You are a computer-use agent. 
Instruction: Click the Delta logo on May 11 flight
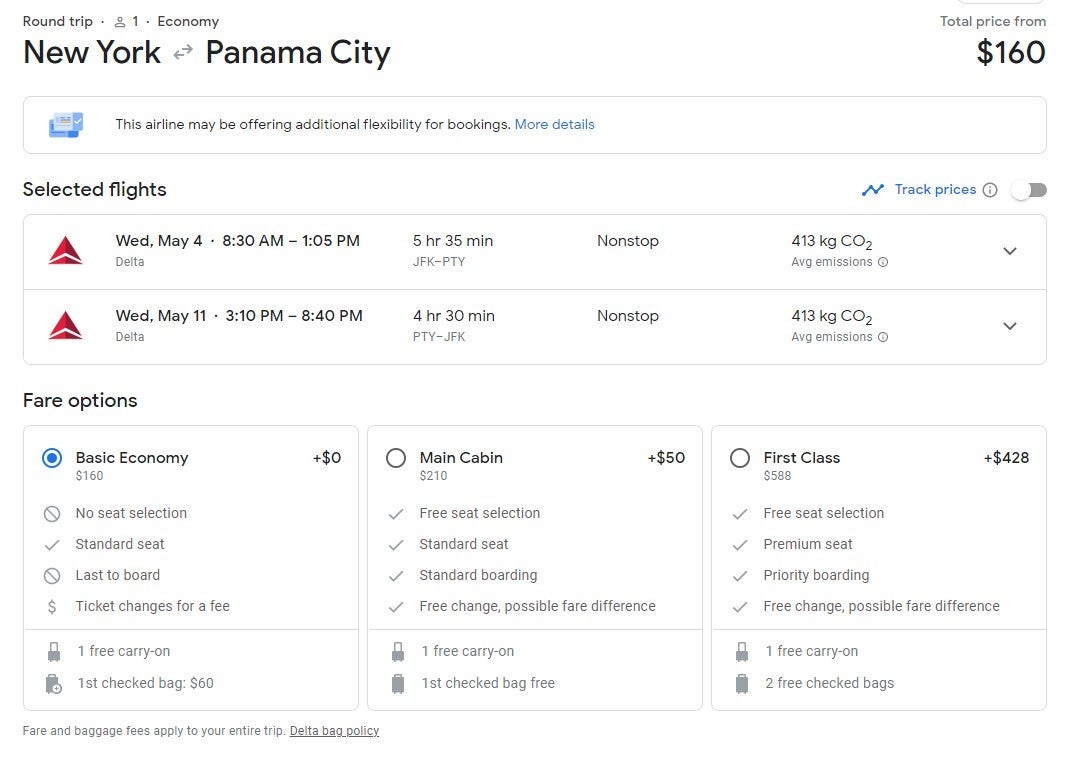pos(65,325)
